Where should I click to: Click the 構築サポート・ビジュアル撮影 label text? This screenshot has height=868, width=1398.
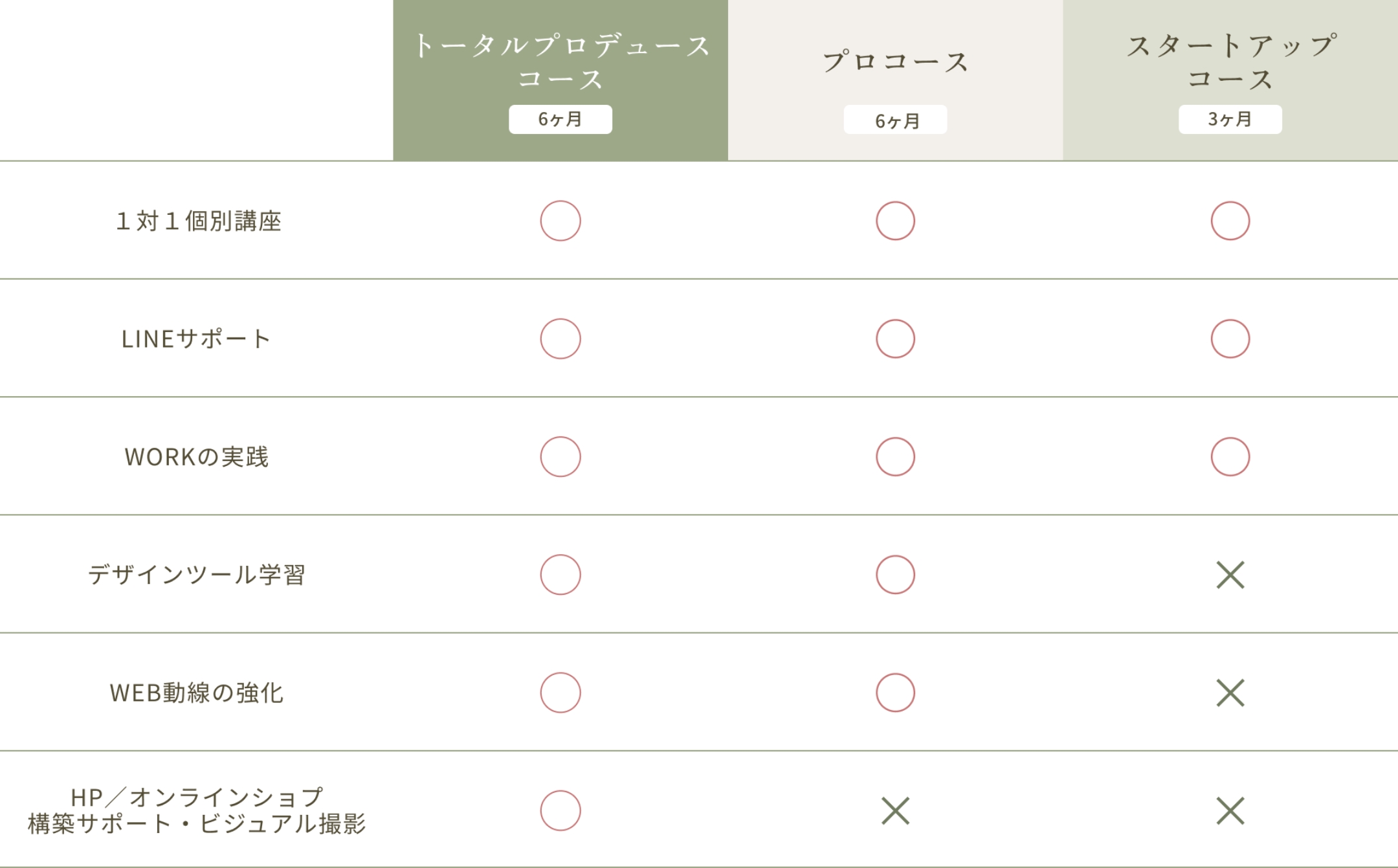pos(196,824)
